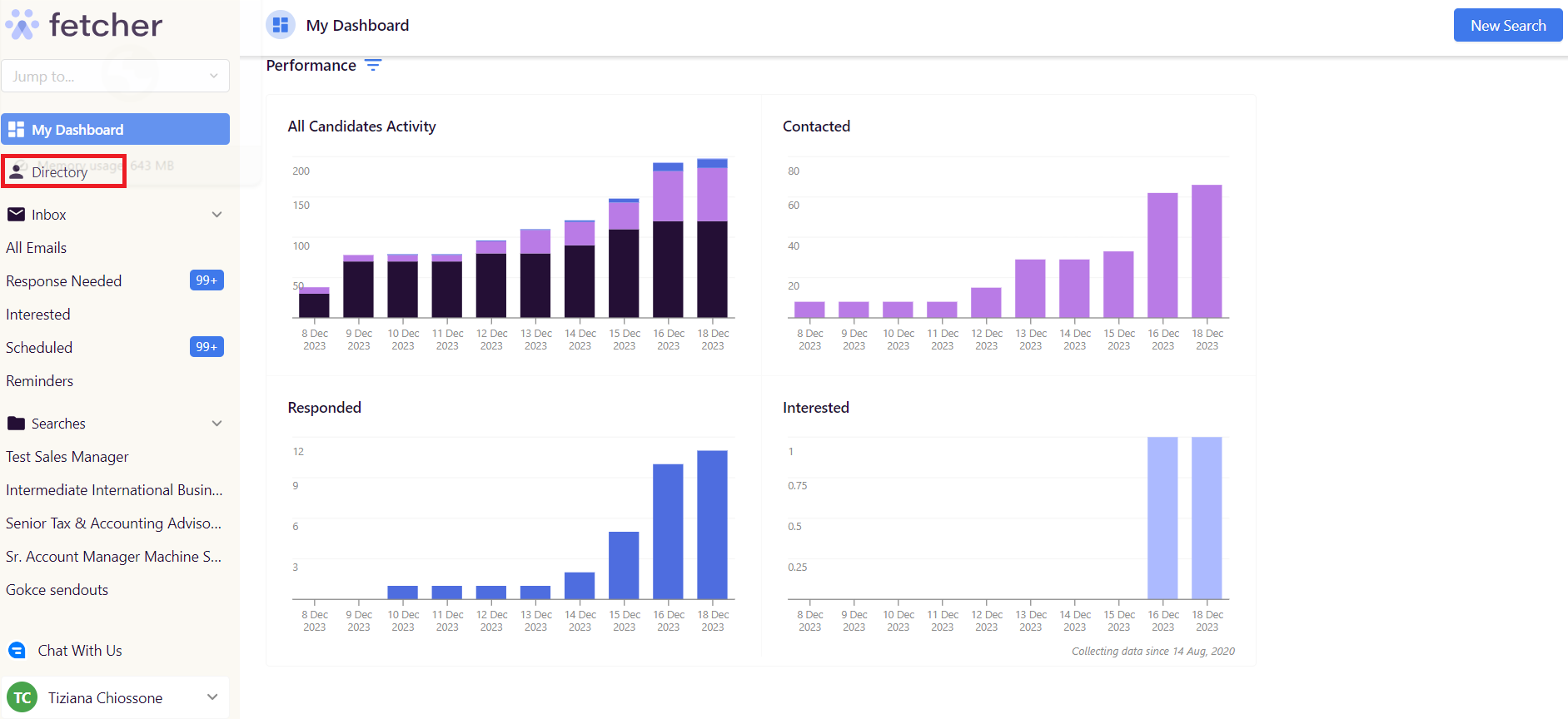Click the 99+ badge next to Scheduled
Image resolution: width=1568 pixels, height=719 pixels.
207,347
